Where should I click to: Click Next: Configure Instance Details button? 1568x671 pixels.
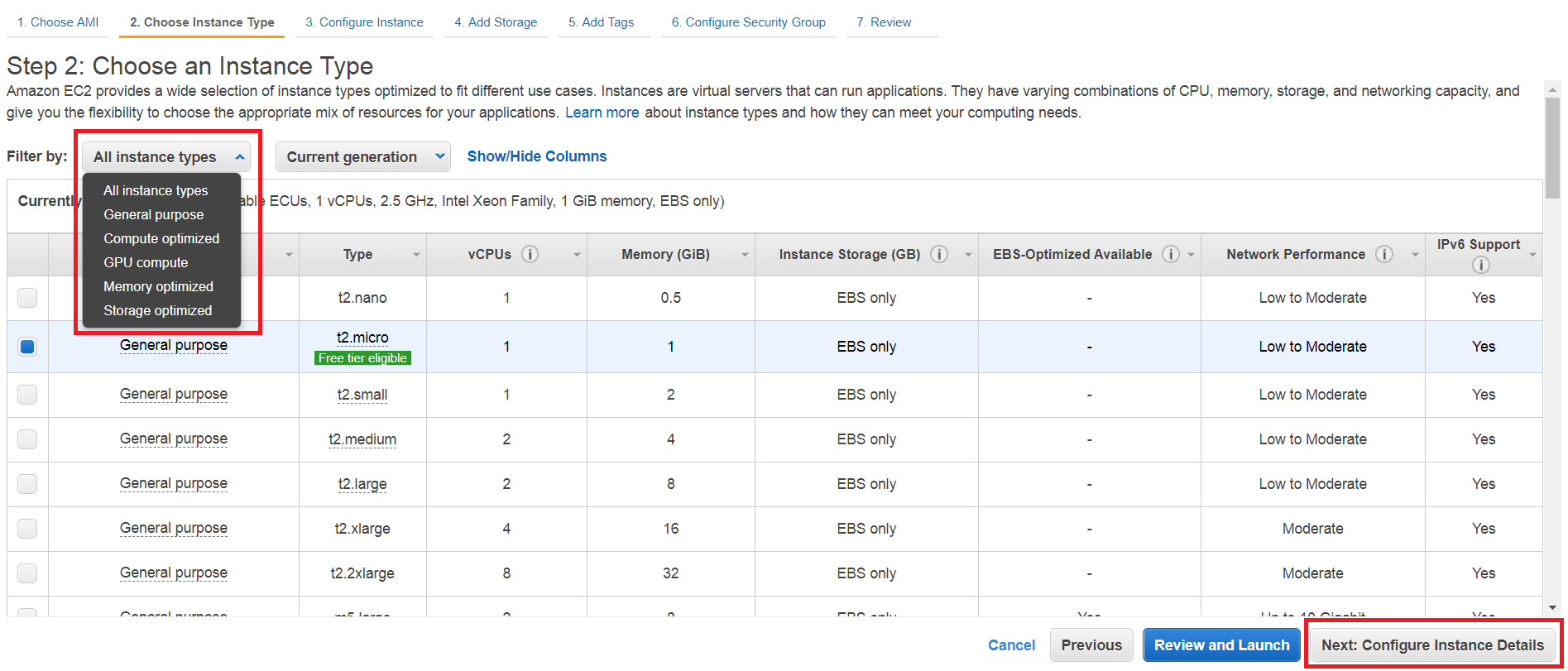click(1432, 645)
